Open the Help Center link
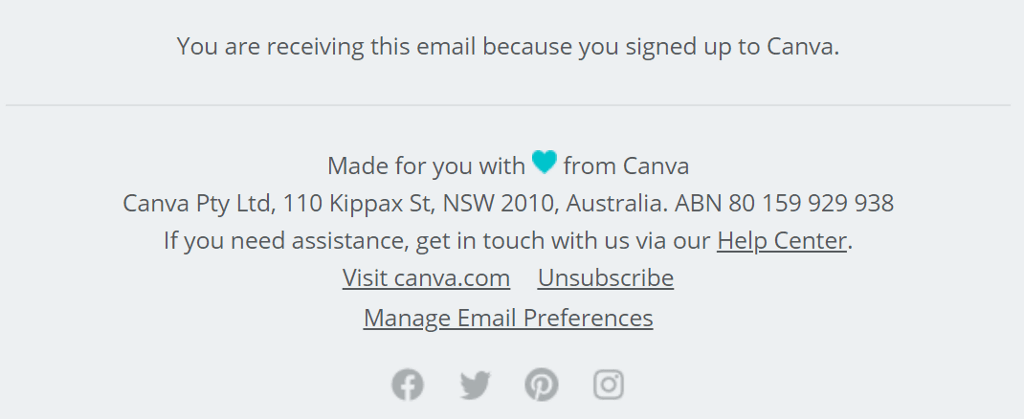1024x419 pixels. point(781,241)
